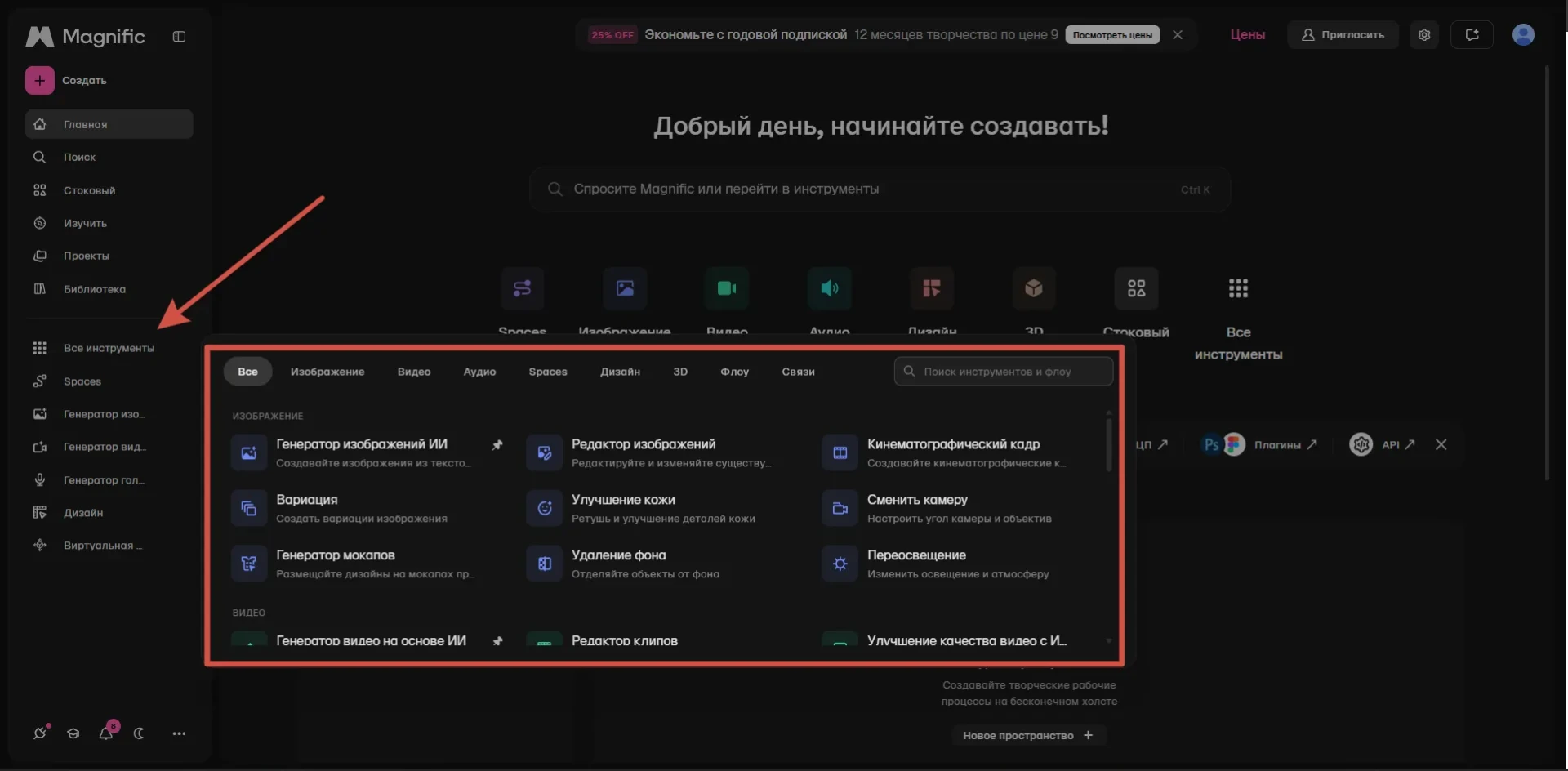This screenshot has width=1568, height=771.
Task: Open Редактор изображений tool
Action: (663, 452)
